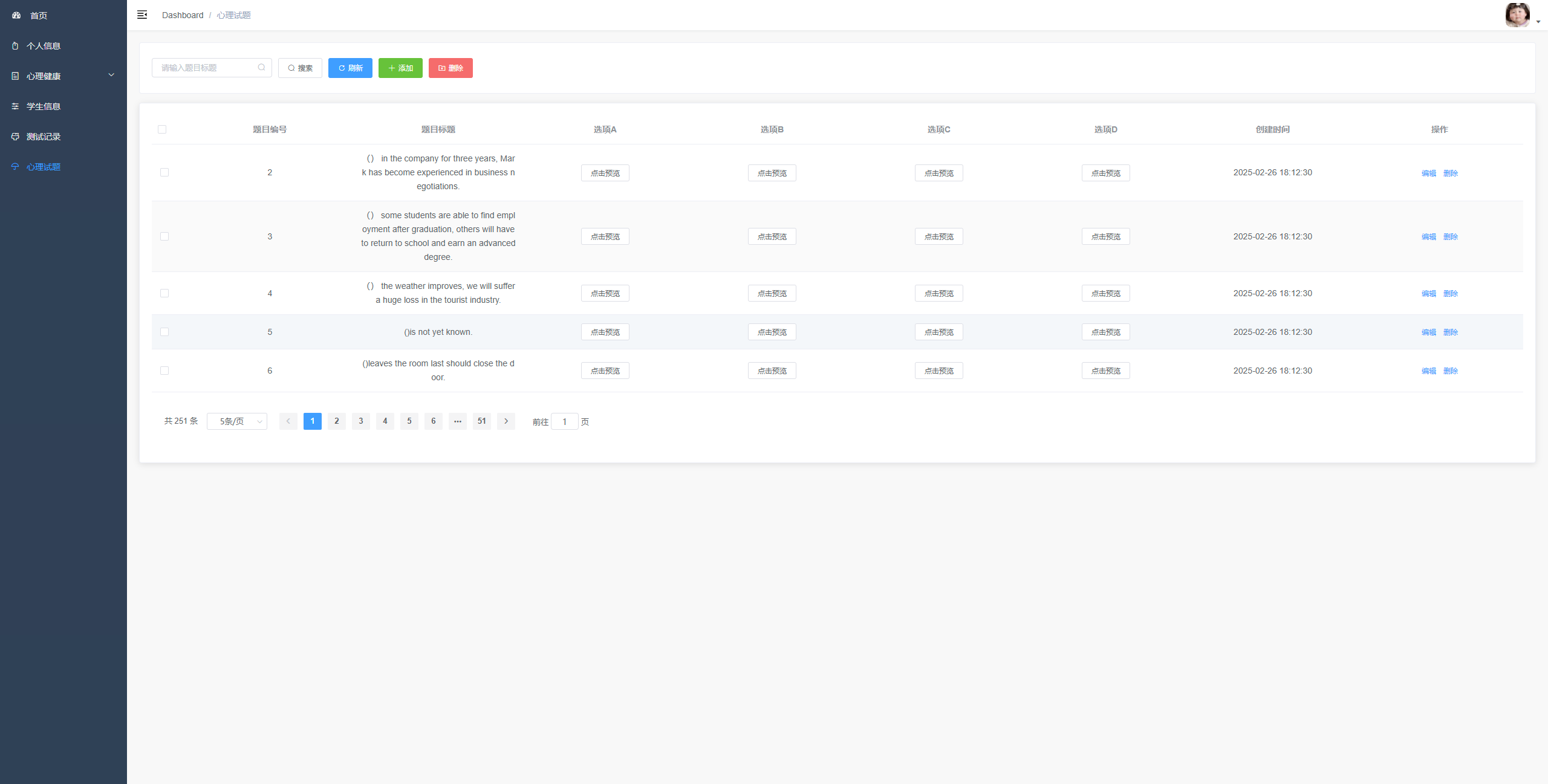The image size is (1548, 784).
Task: Check the row for question 5
Action: (164, 332)
